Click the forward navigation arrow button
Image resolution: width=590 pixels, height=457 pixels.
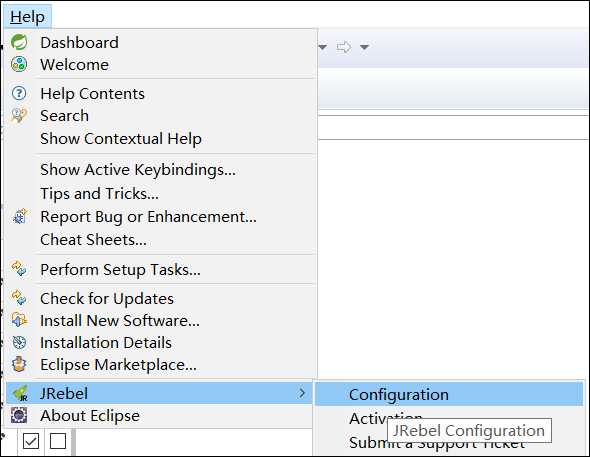coord(344,47)
